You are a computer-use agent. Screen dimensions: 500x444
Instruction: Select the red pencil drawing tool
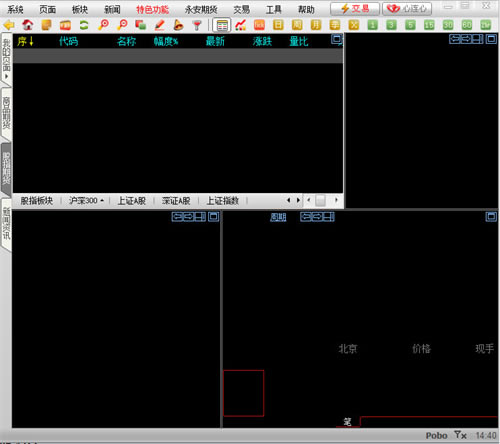(x=160, y=25)
